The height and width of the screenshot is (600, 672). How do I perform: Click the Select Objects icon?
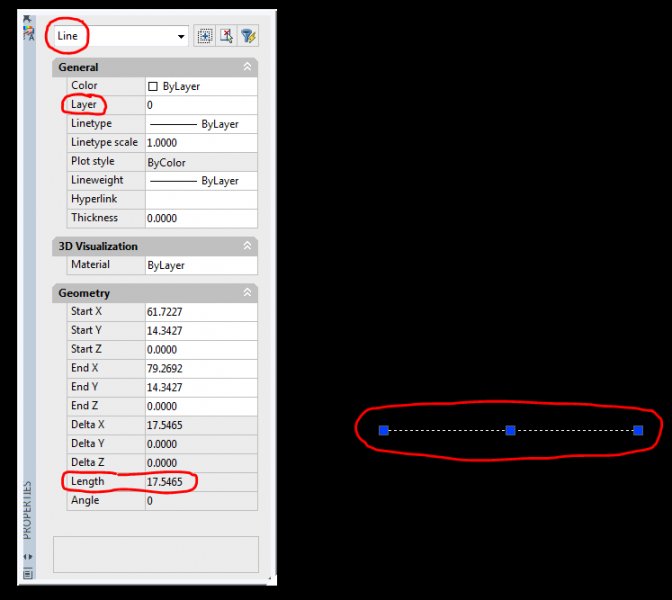pyautogui.click(x=226, y=36)
